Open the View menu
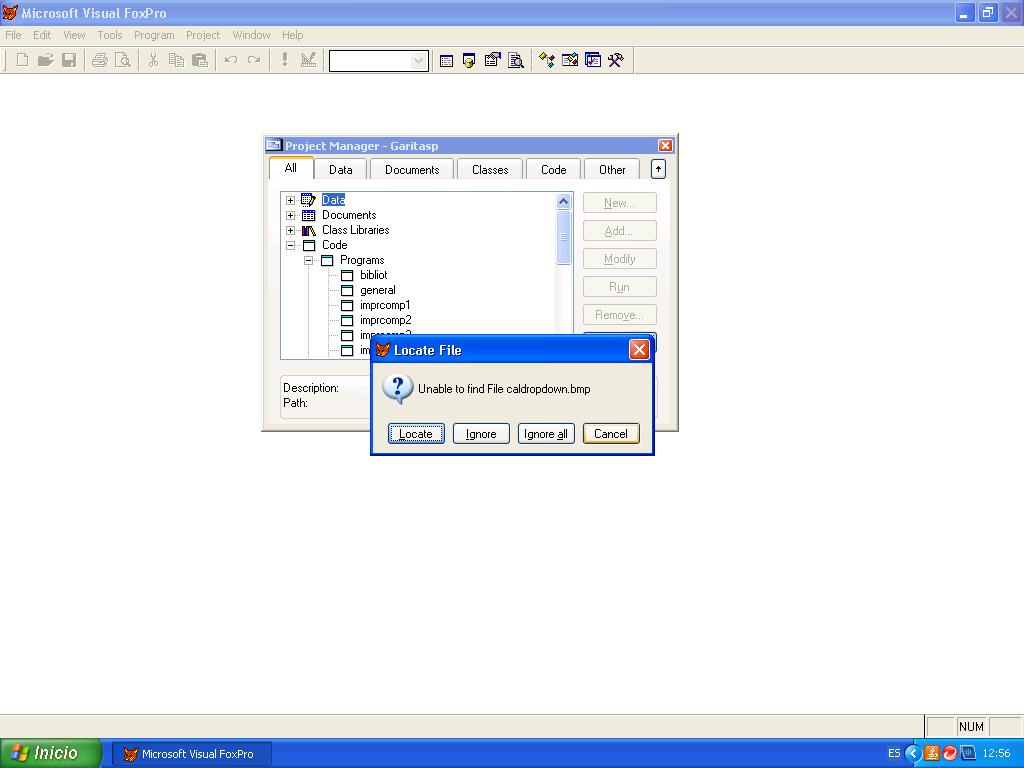This screenshot has width=1024, height=768. pos(74,35)
